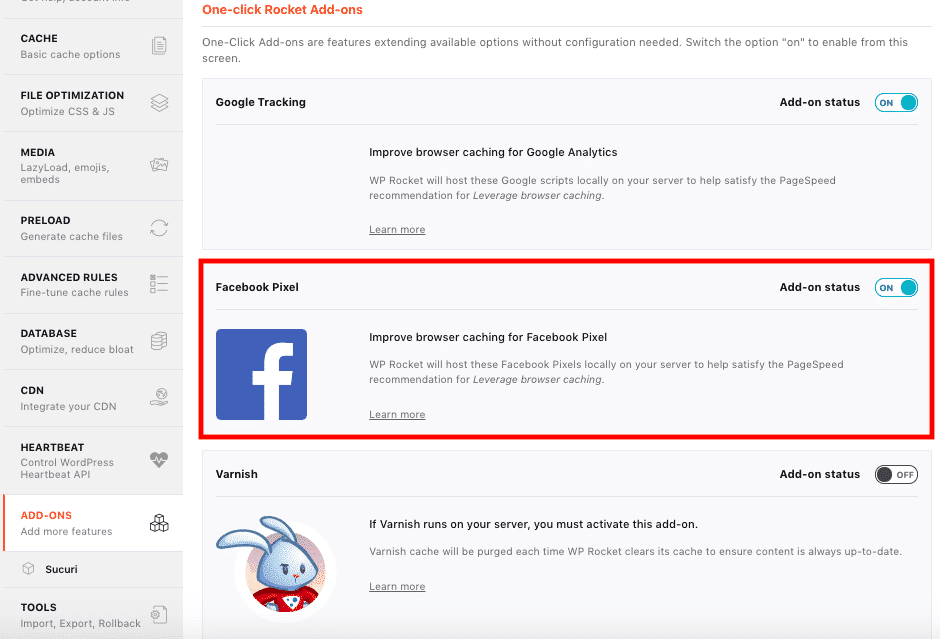
Task: Click the File Optimization layers icon
Action: (x=158, y=101)
